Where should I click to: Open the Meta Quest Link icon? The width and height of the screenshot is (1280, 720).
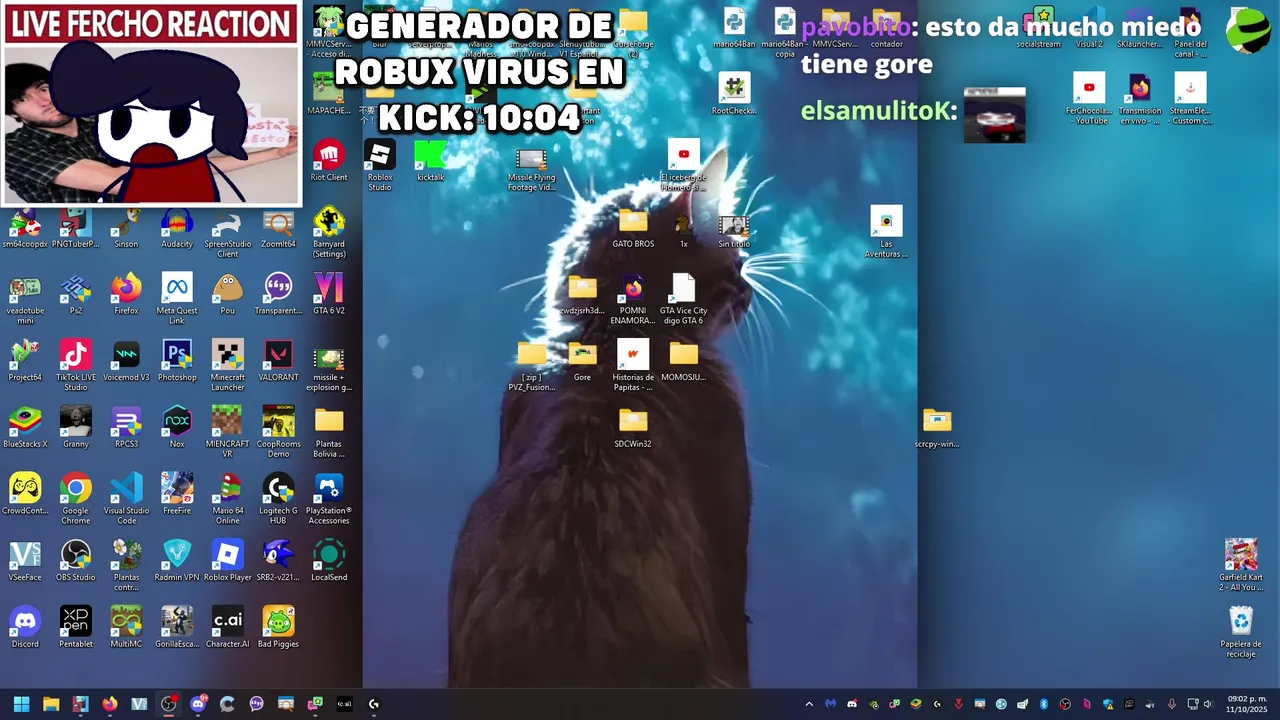point(177,299)
